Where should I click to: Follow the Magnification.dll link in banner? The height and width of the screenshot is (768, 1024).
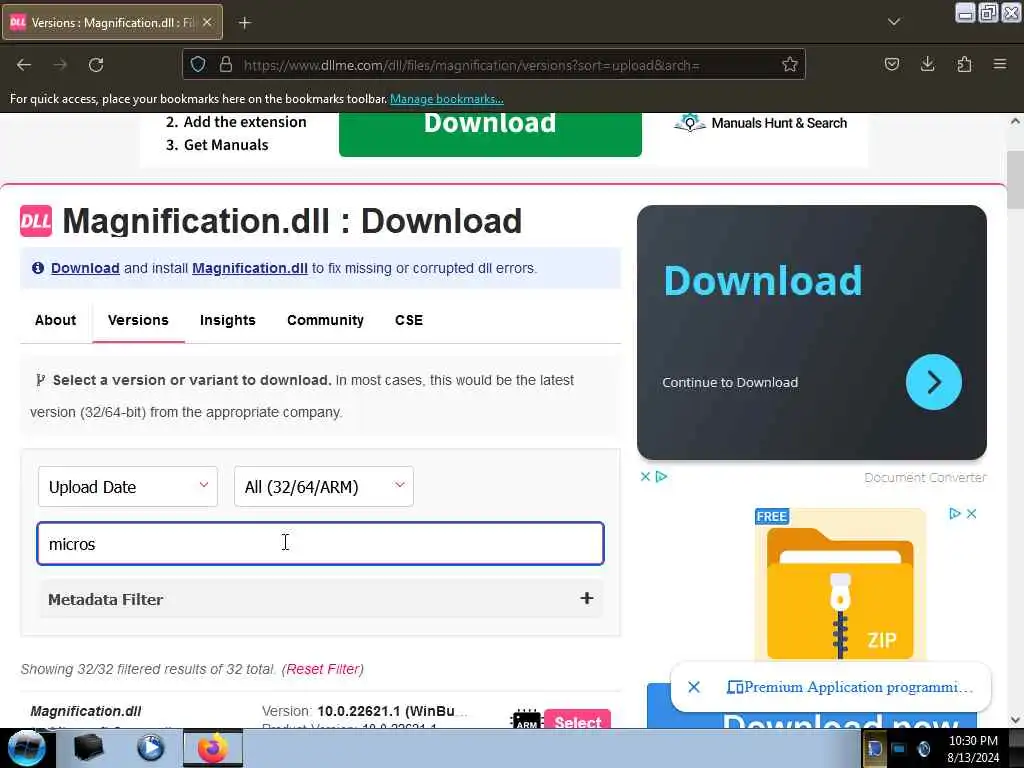tap(250, 268)
